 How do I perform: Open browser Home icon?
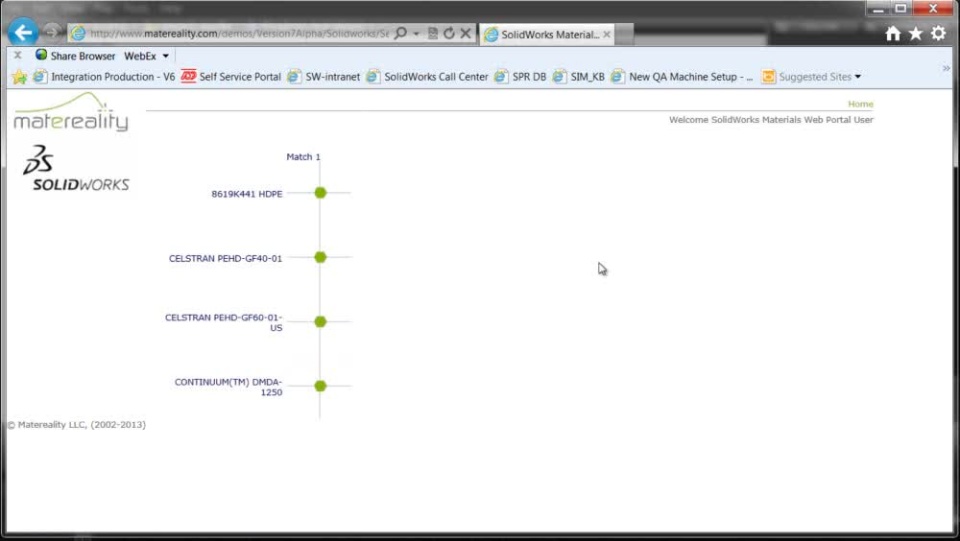click(x=893, y=34)
